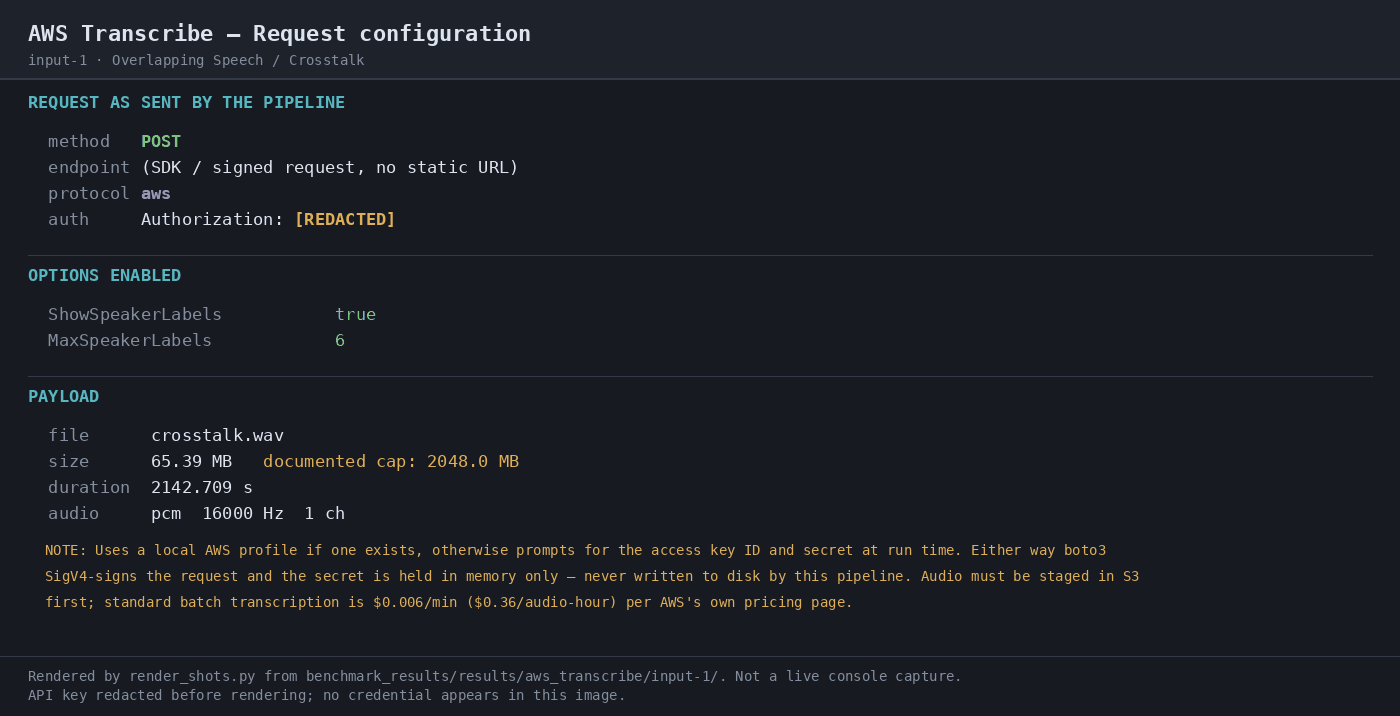Click the aws protocol value
This screenshot has width=1400, height=716.
tap(156, 194)
